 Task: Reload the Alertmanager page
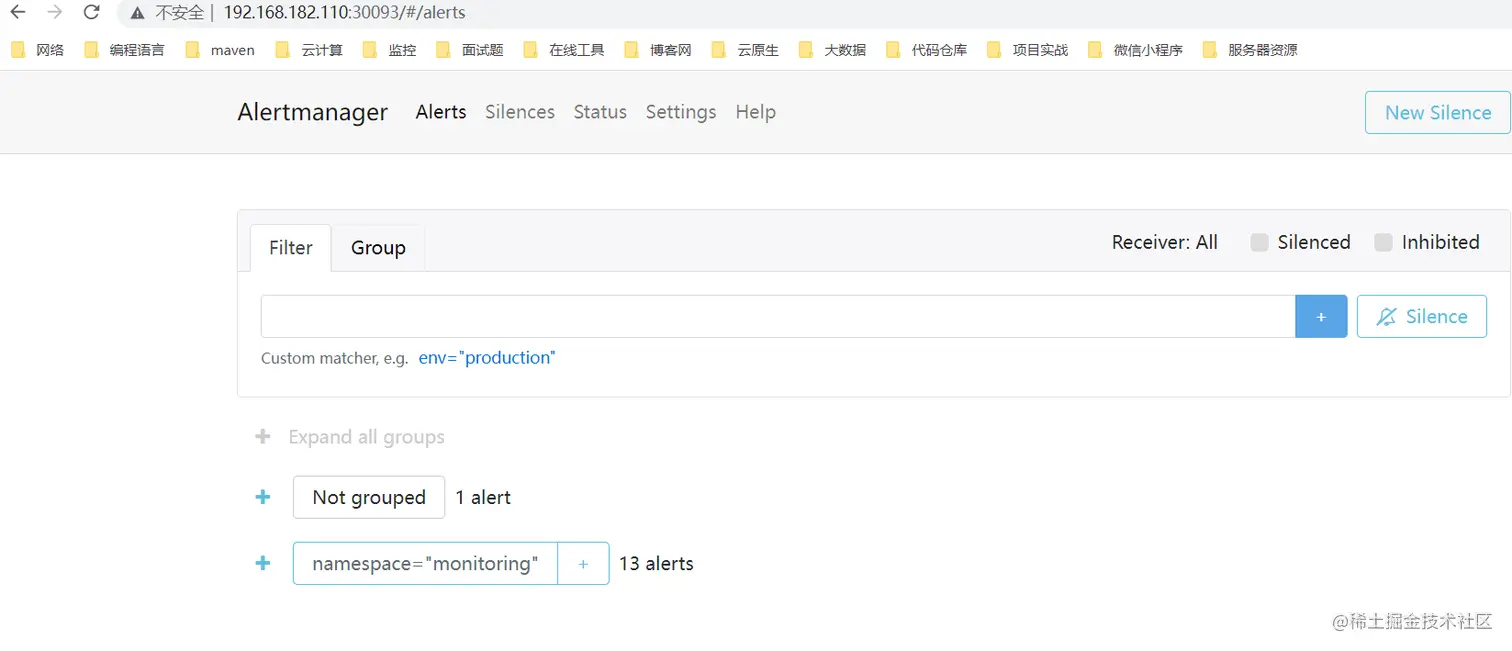91,12
